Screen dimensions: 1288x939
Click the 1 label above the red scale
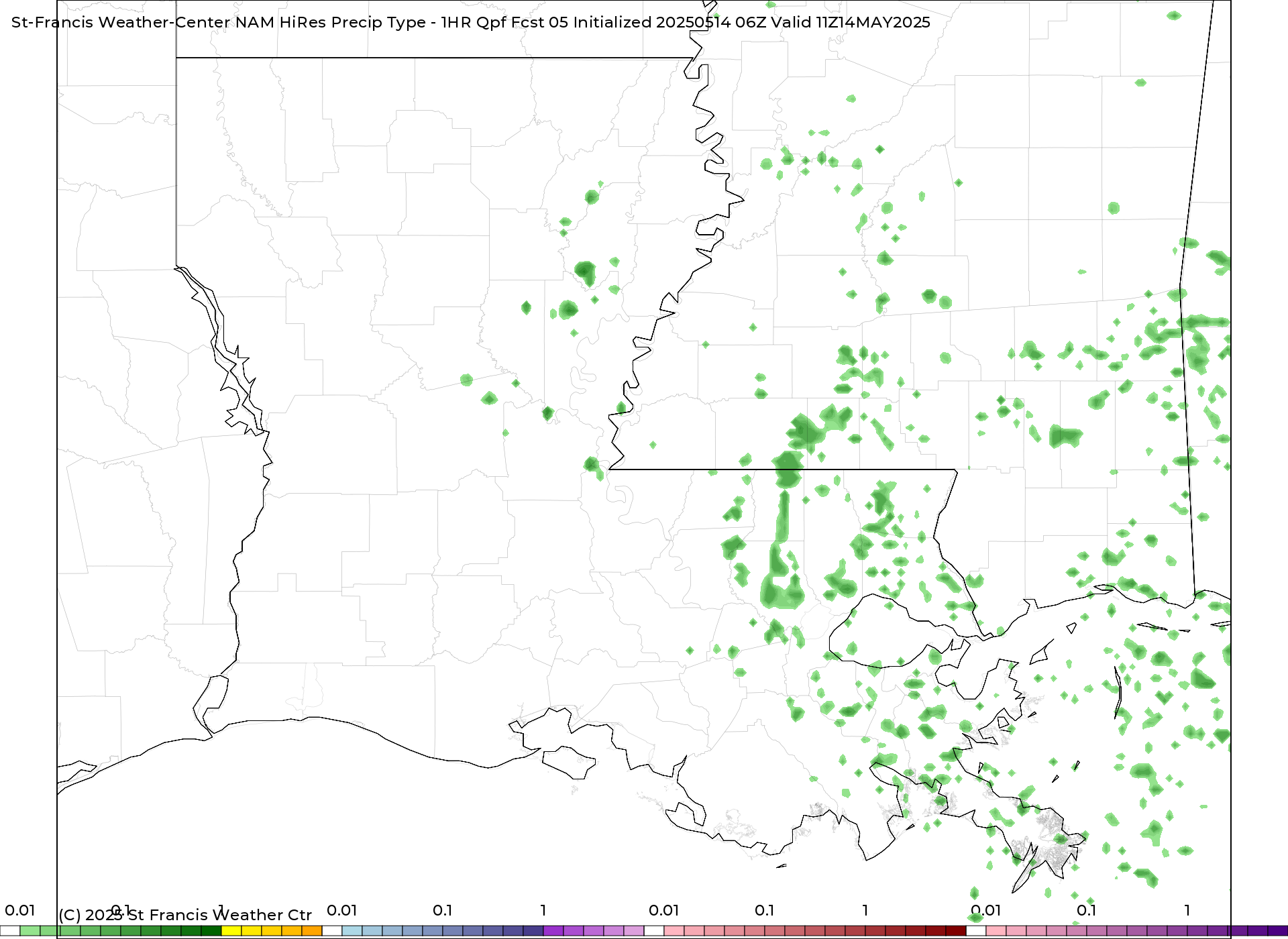click(x=865, y=910)
